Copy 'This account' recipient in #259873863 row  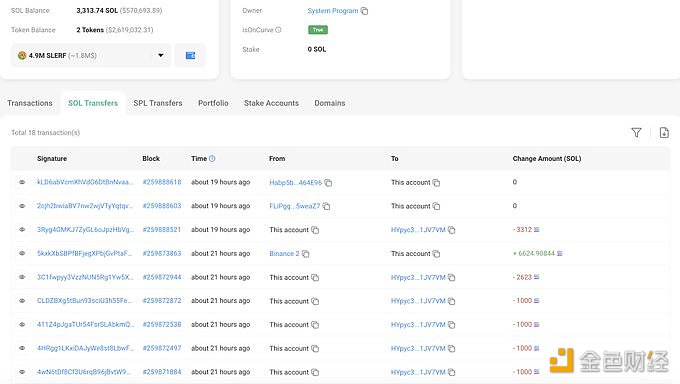(x=436, y=254)
